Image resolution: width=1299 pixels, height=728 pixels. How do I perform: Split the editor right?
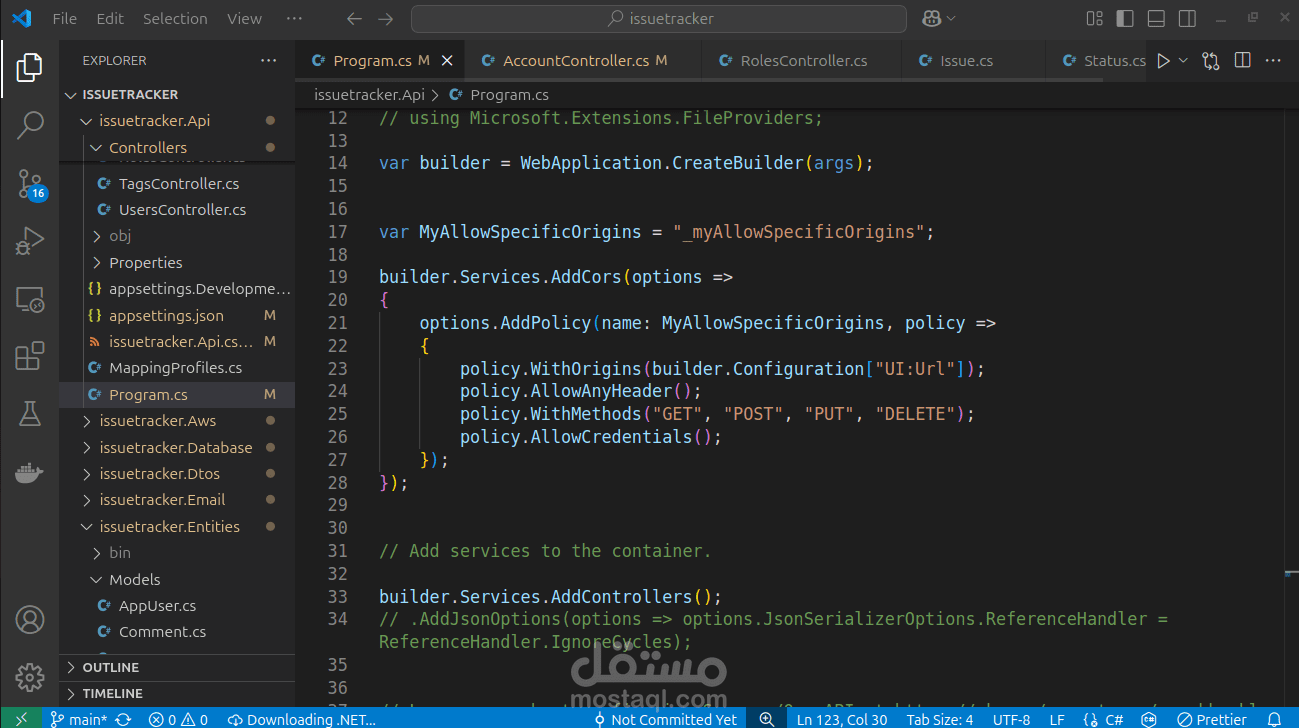(1243, 61)
